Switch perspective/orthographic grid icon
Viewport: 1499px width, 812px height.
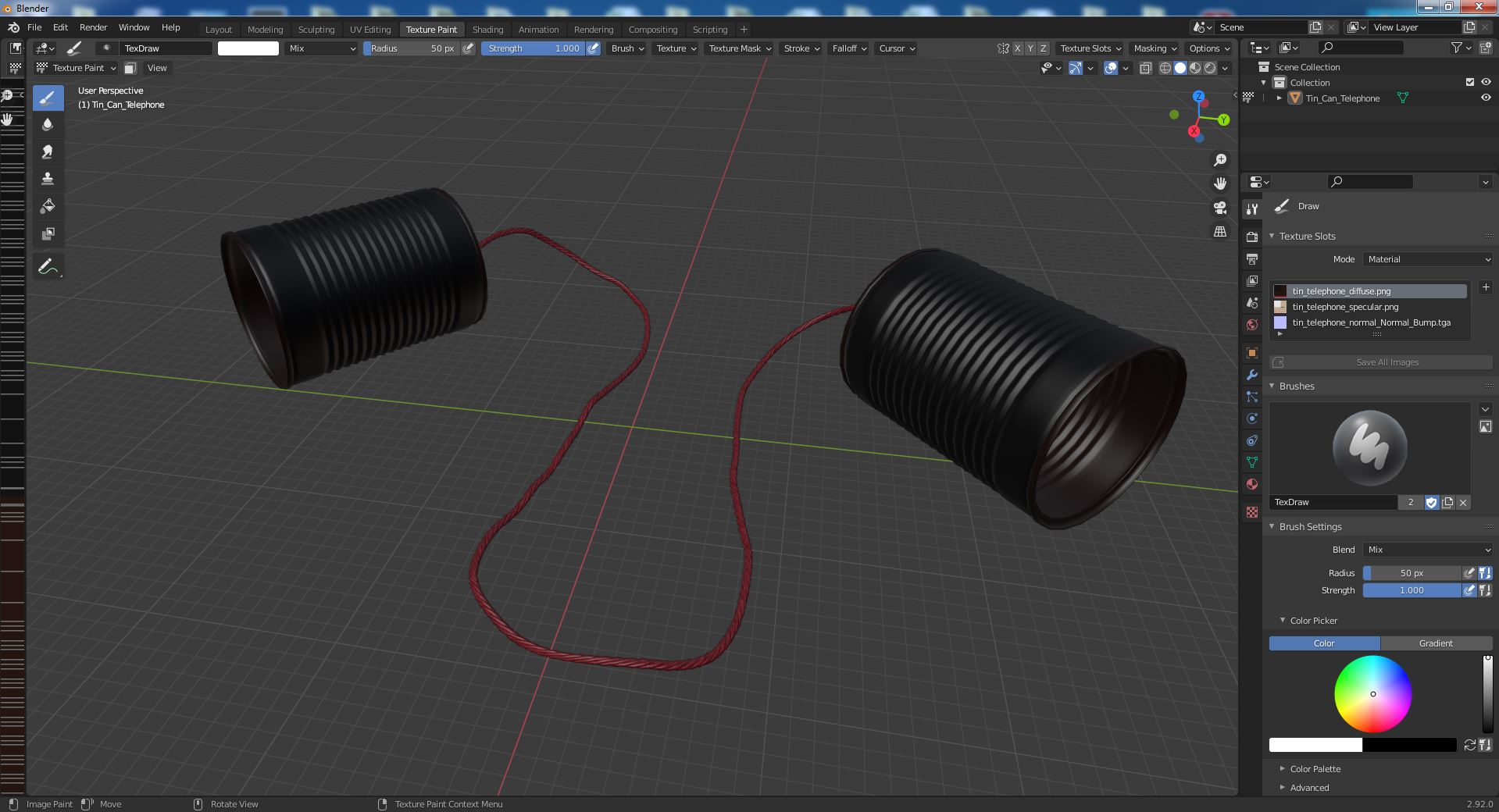click(1219, 231)
